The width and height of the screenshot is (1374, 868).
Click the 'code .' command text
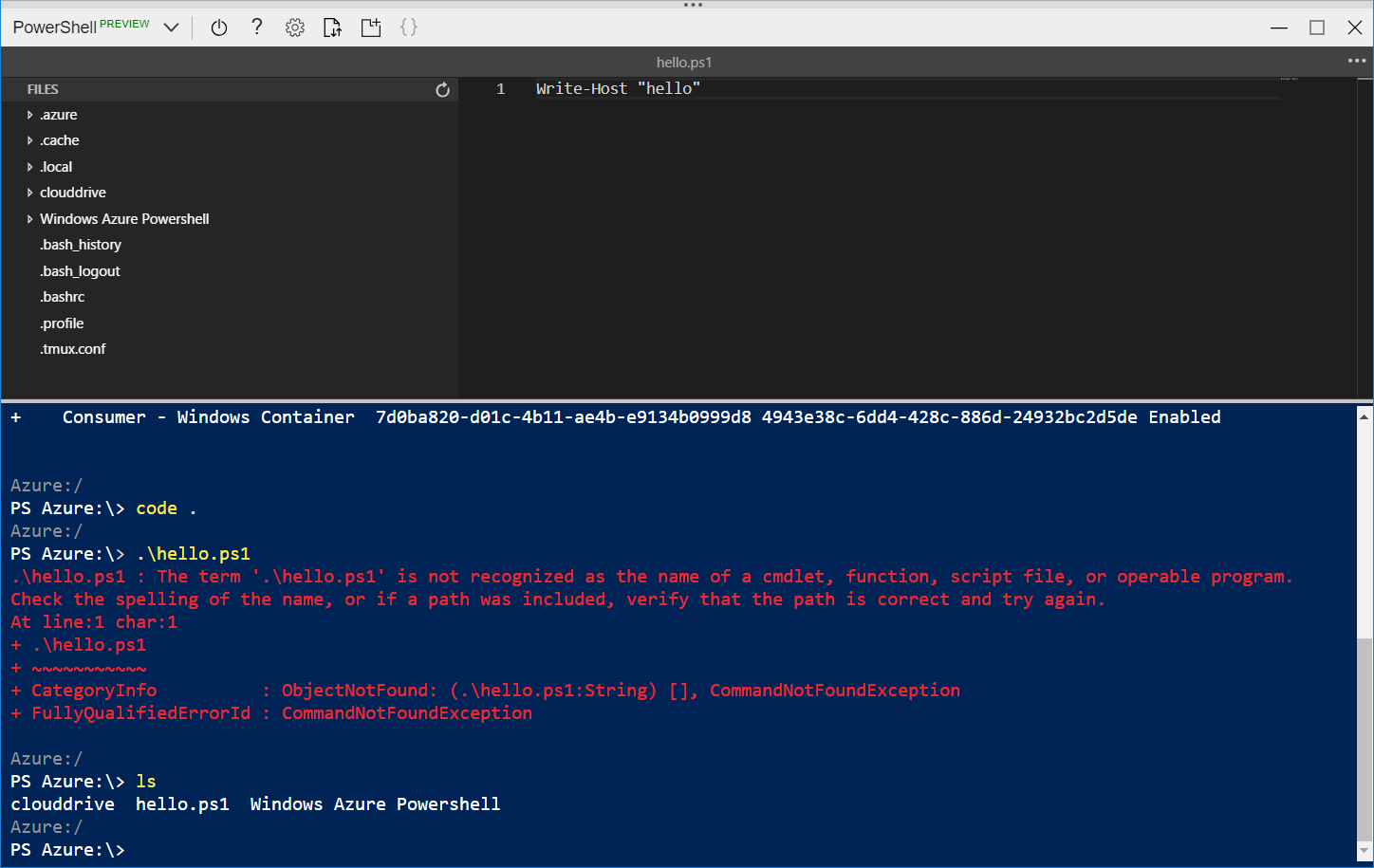[x=166, y=508]
